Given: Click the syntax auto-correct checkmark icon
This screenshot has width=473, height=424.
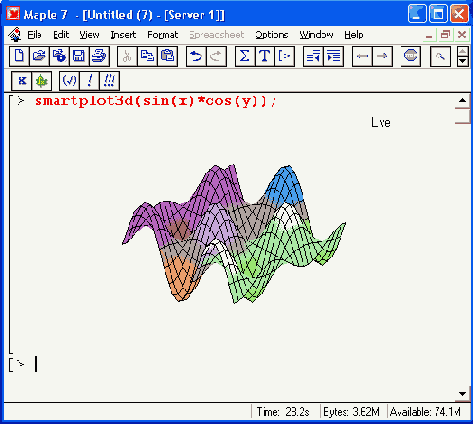Looking at the screenshot, I should click(69, 81).
